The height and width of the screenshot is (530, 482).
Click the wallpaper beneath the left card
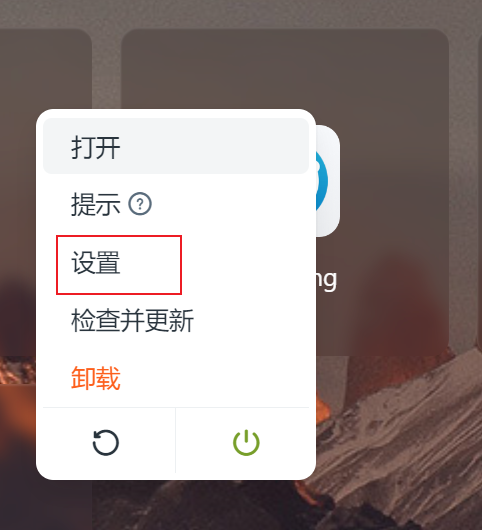(x=17, y=439)
